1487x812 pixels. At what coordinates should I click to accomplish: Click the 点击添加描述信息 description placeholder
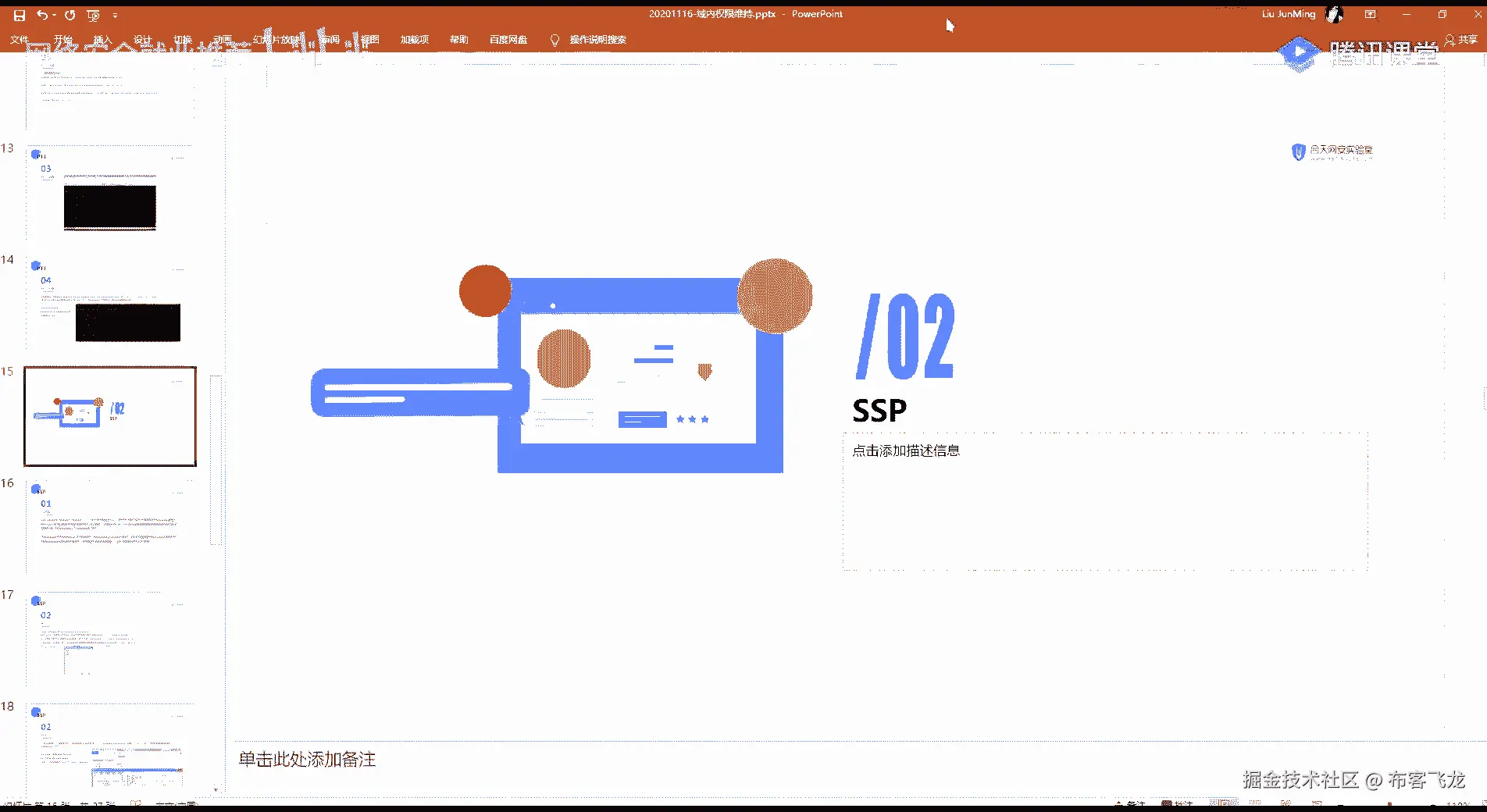(x=1105, y=501)
